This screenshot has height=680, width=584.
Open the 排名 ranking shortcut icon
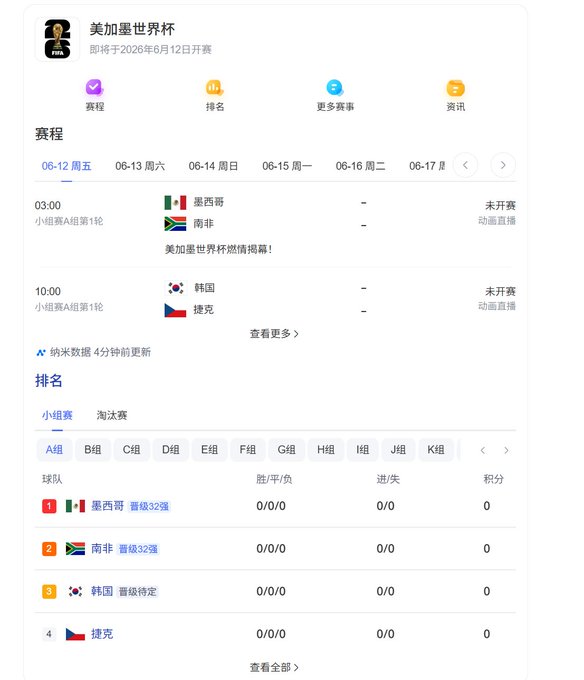click(215, 88)
